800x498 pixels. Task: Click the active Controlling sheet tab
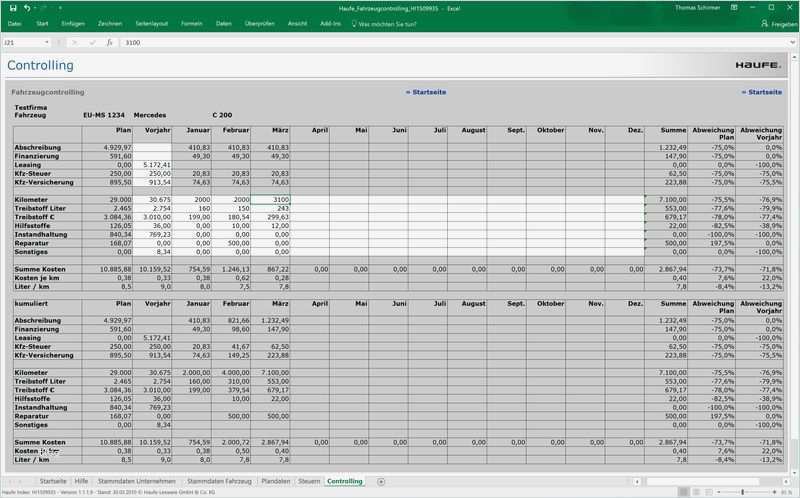pos(344,481)
